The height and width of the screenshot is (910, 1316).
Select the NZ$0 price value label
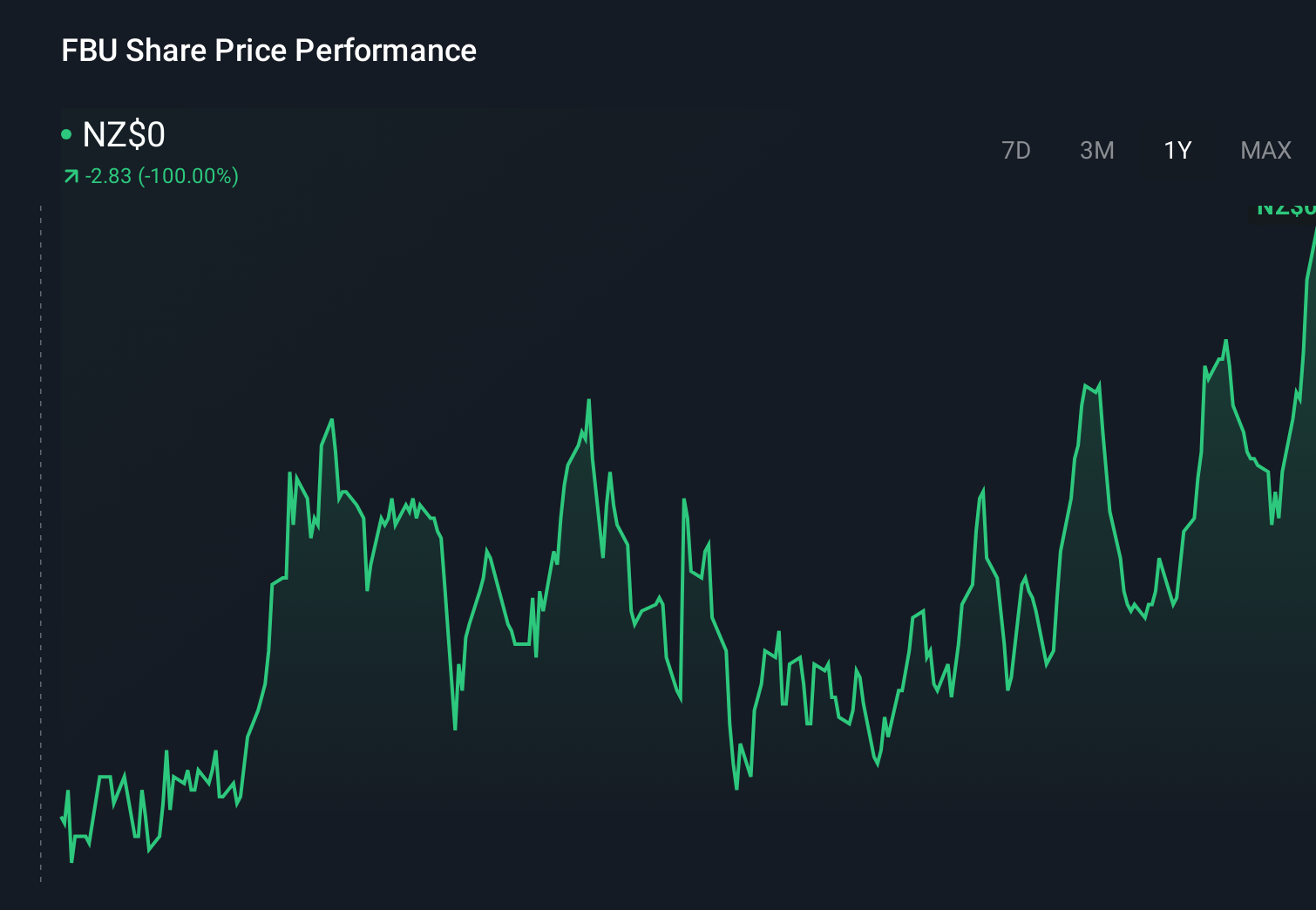click(x=125, y=135)
